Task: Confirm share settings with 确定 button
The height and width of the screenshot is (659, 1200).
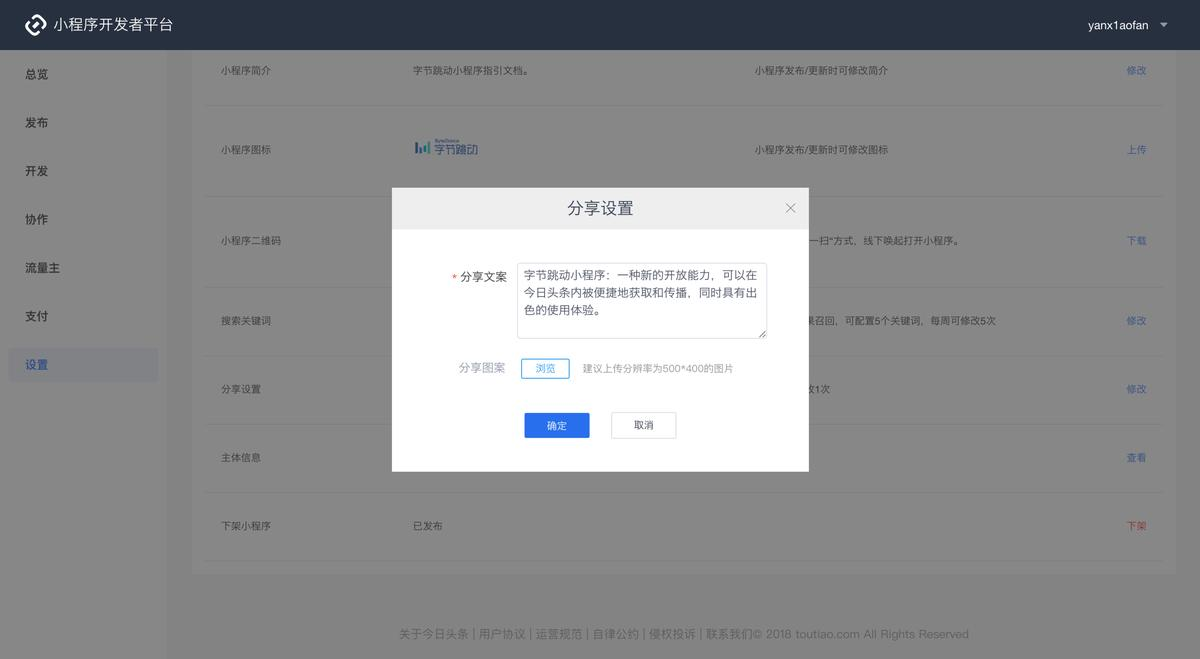Action: (556, 425)
